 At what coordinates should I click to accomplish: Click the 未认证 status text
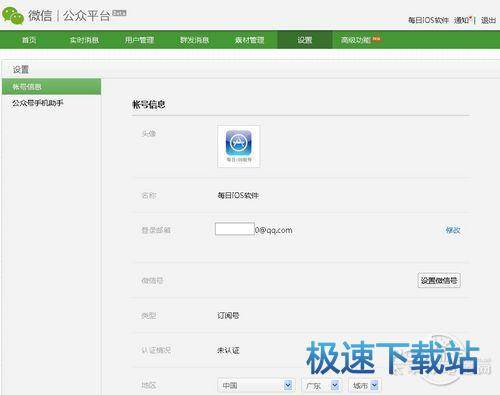point(228,350)
